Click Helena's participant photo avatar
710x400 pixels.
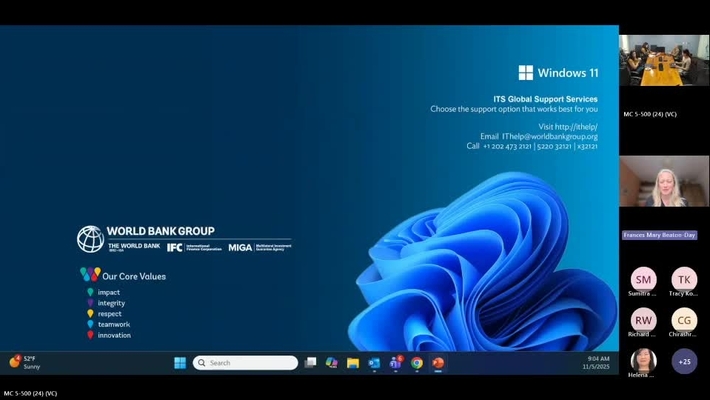pos(643,360)
